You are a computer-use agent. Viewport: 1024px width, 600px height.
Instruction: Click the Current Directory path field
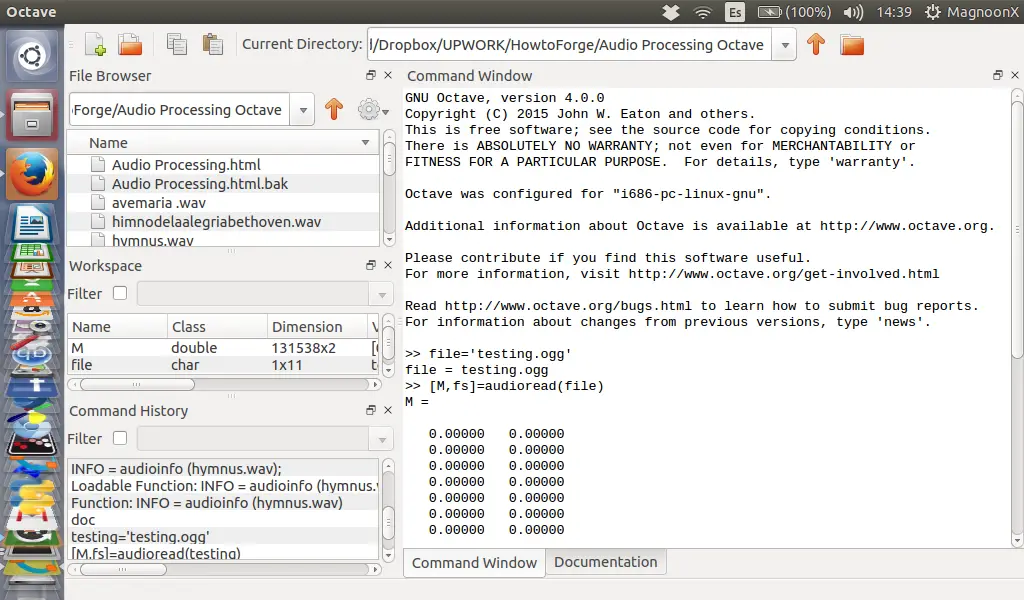coord(569,44)
